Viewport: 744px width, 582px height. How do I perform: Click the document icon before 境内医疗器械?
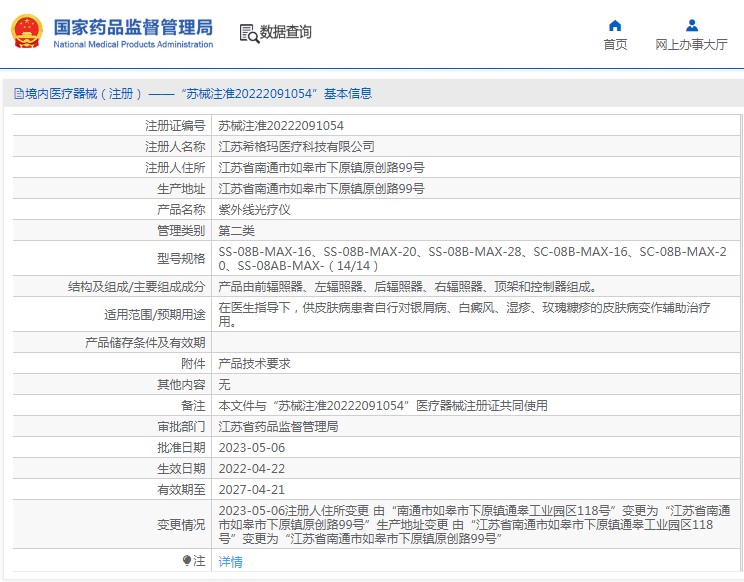coord(19,93)
